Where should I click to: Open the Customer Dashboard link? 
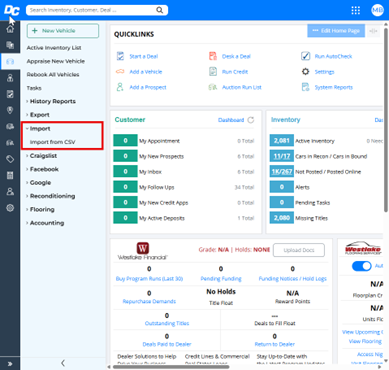pos(231,120)
